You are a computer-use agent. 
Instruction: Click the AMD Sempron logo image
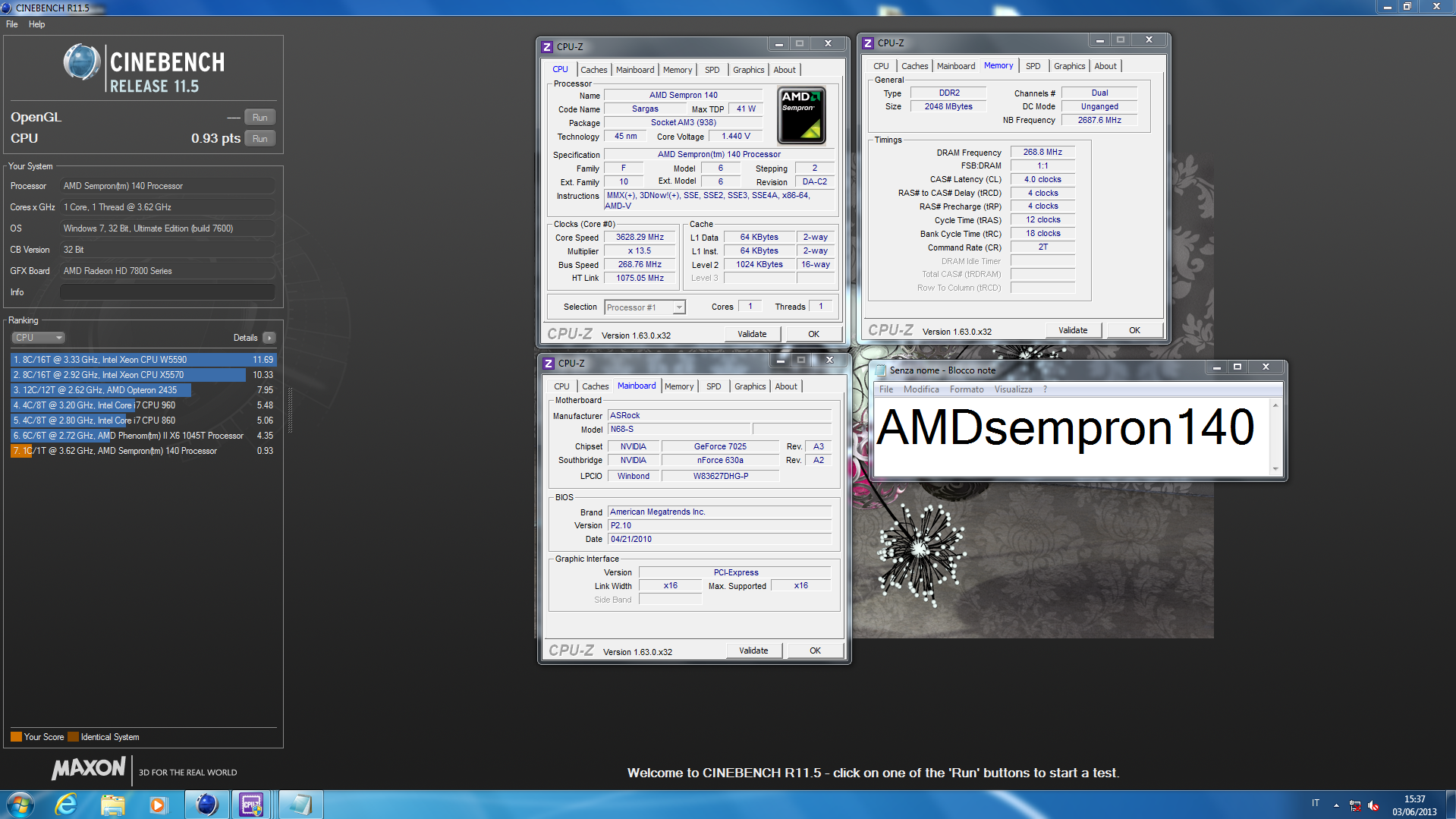coord(801,115)
